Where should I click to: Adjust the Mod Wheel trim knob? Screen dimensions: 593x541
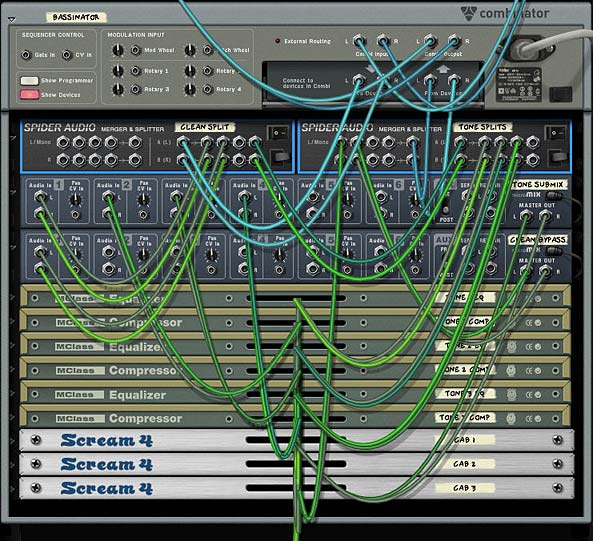118,50
